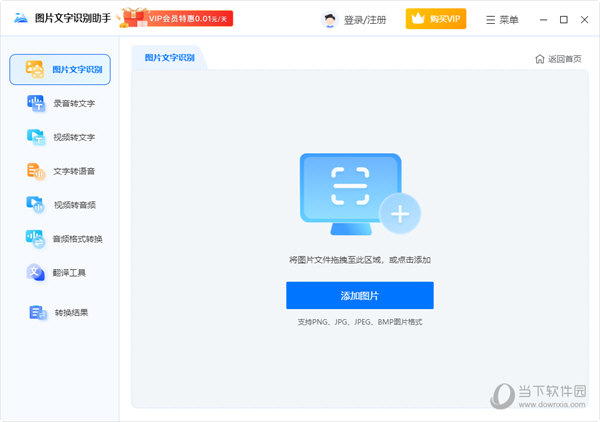Click the 转换结果 label
Viewport: 600px width, 422px height.
tap(72, 313)
